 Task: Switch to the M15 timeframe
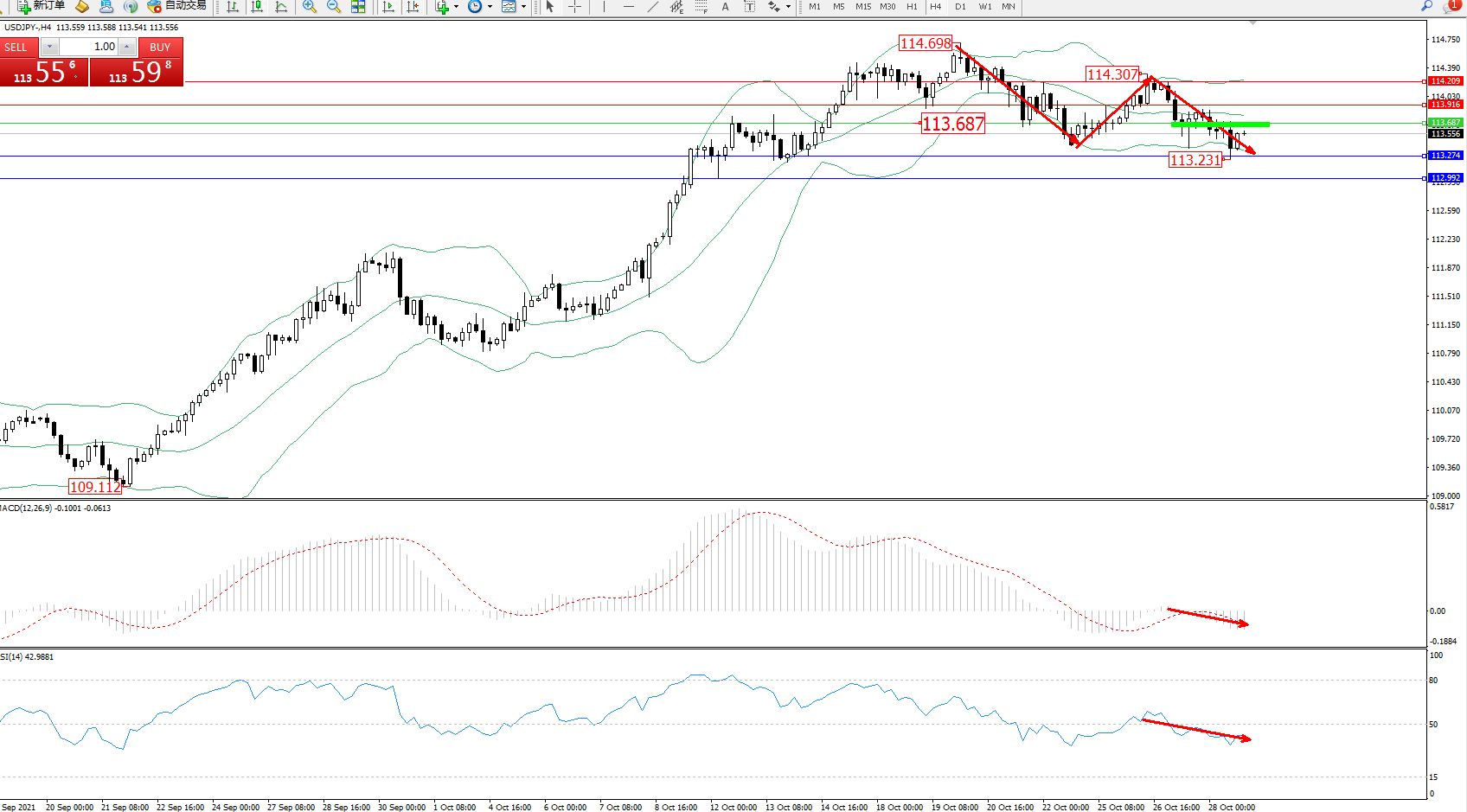pos(863,7)
